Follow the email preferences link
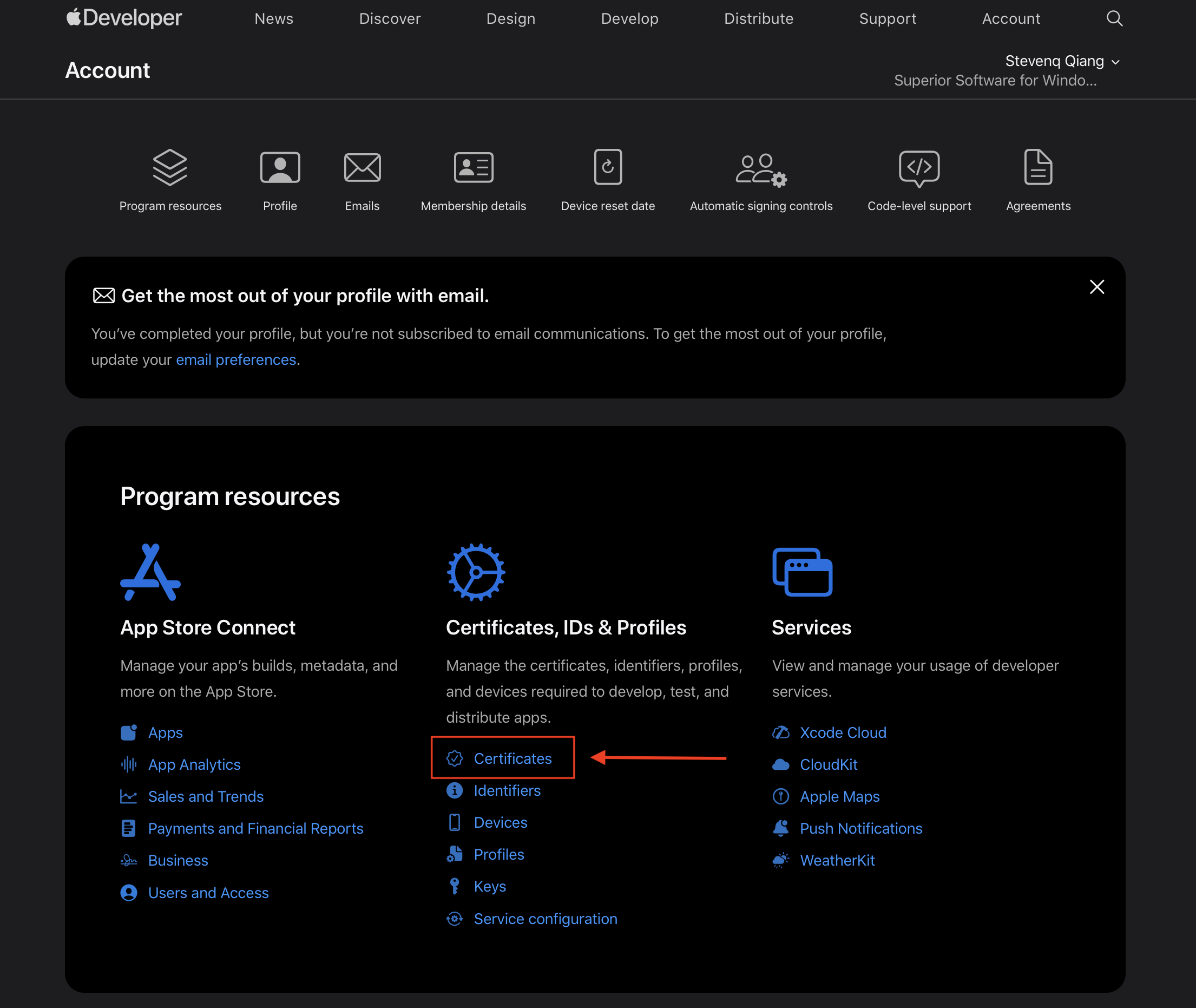 [x=236, y=360]
